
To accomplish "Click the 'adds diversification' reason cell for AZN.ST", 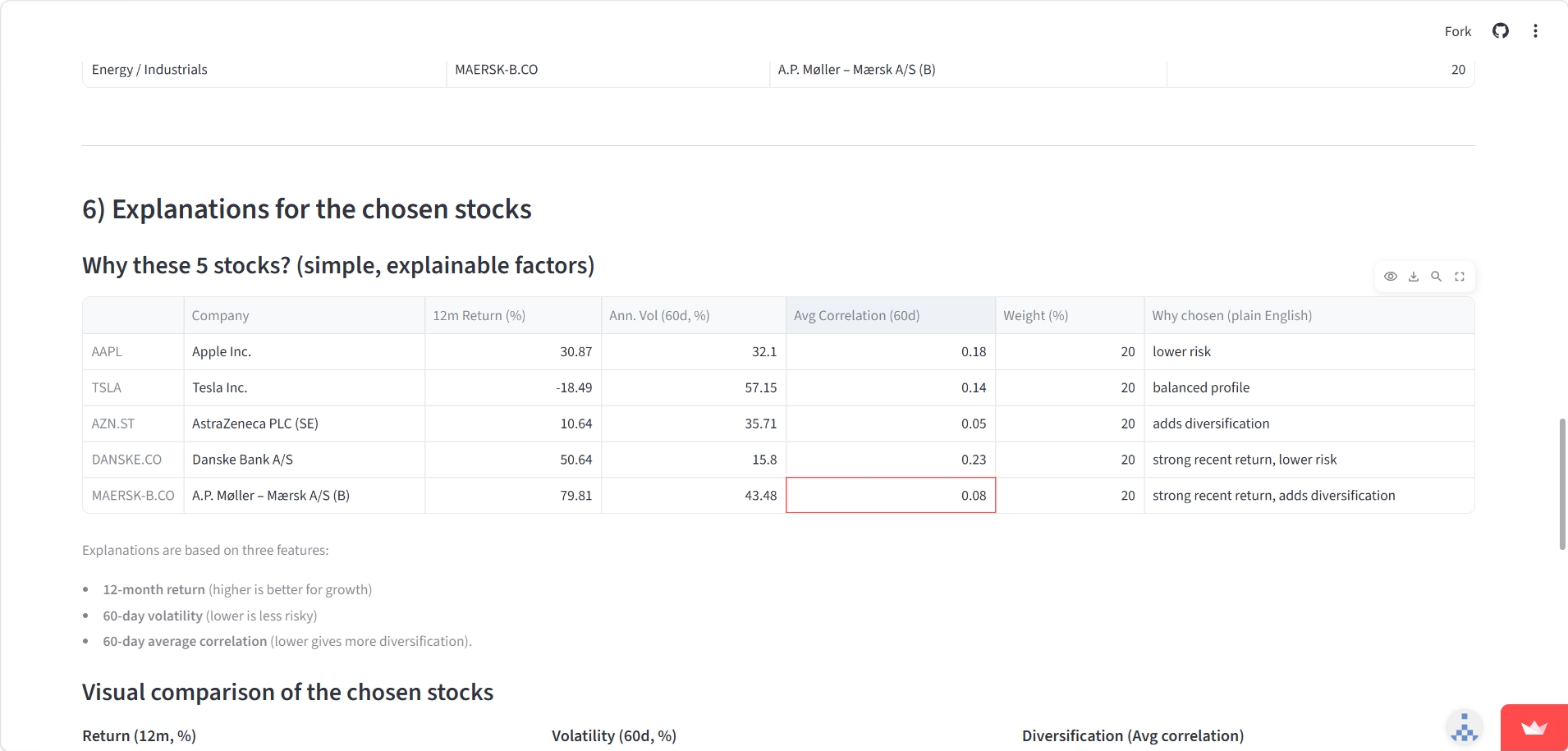I will click(x=1309, y=424).
